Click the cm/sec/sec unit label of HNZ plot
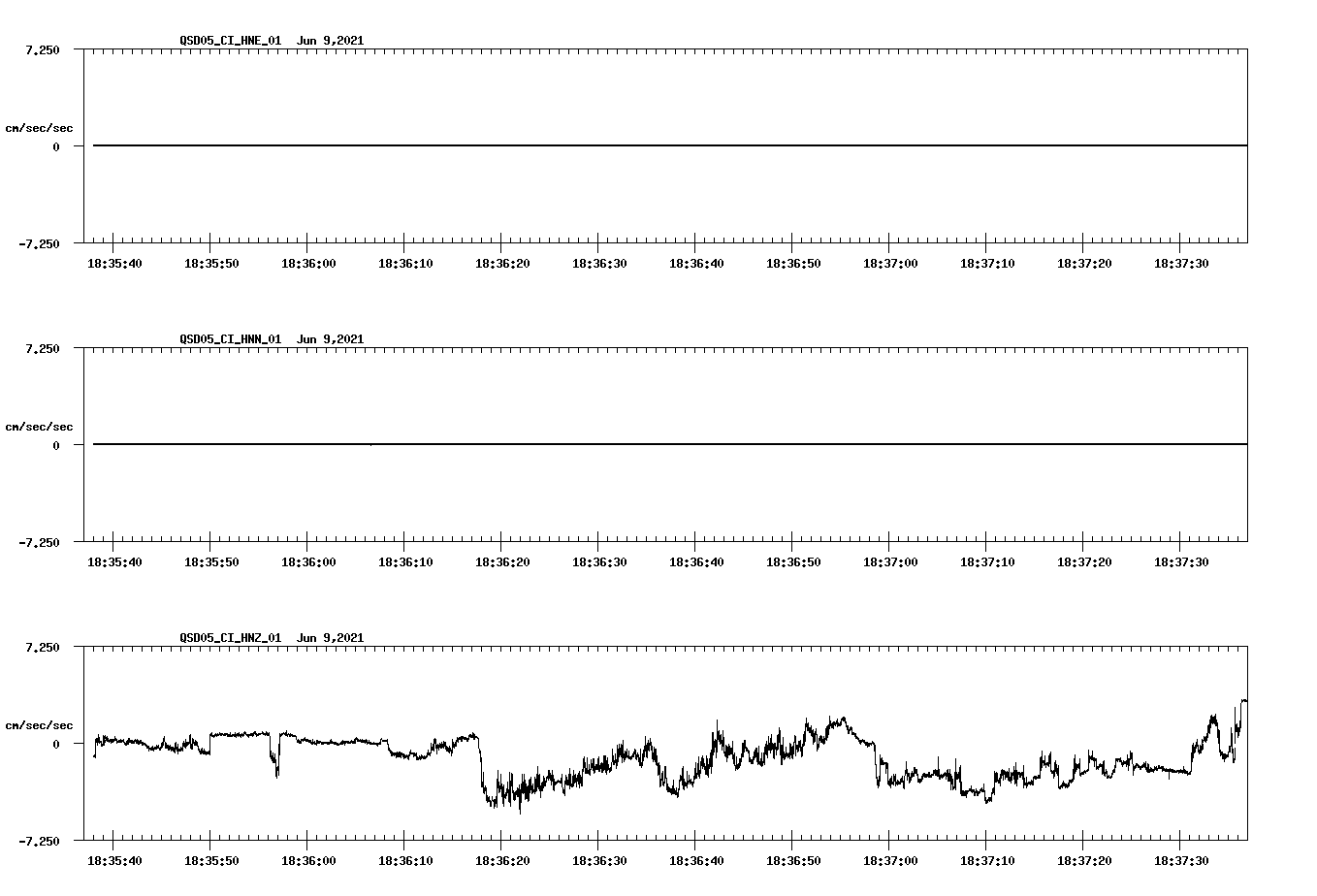This screenshot has height=896, width=1317. [39, 725]
